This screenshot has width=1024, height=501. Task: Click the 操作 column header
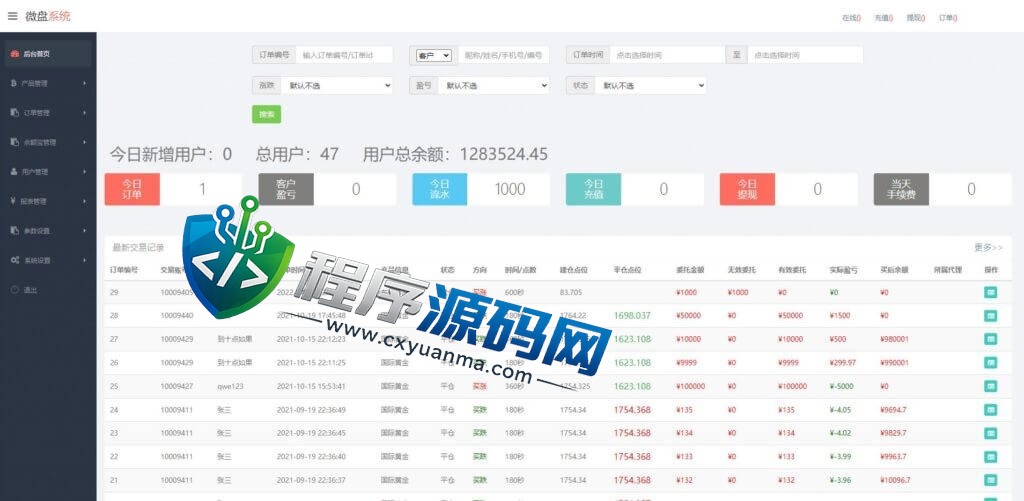pyautogui.click(x=991, y=270)
